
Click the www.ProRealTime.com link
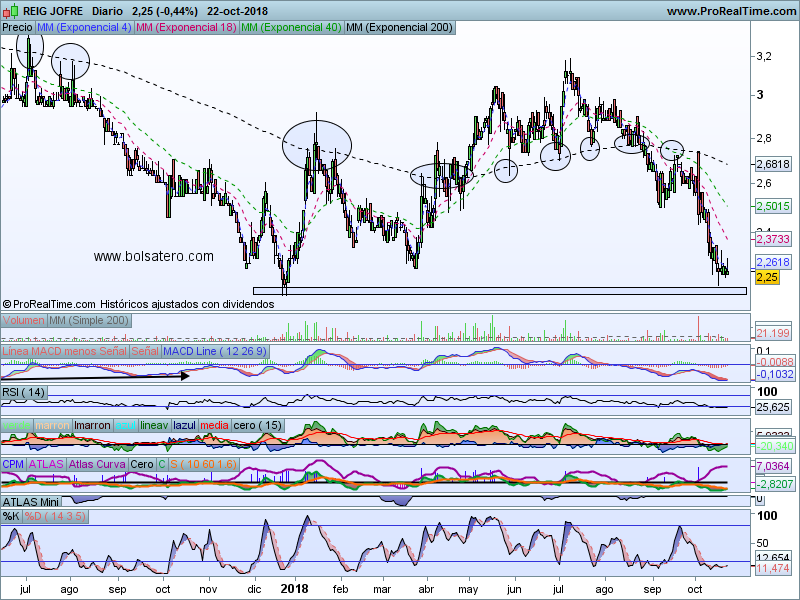coord(730,11)
